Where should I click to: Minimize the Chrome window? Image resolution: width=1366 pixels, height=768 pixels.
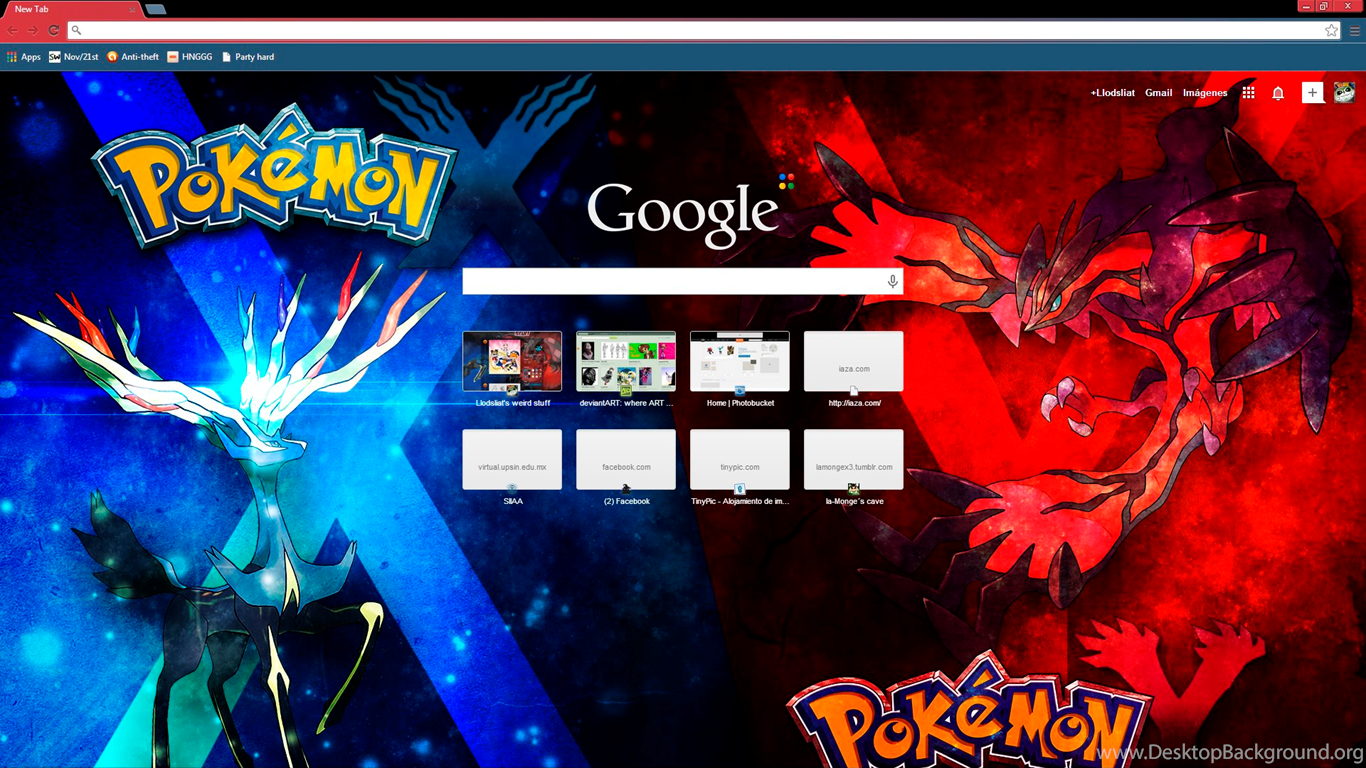coord(1306,6)
